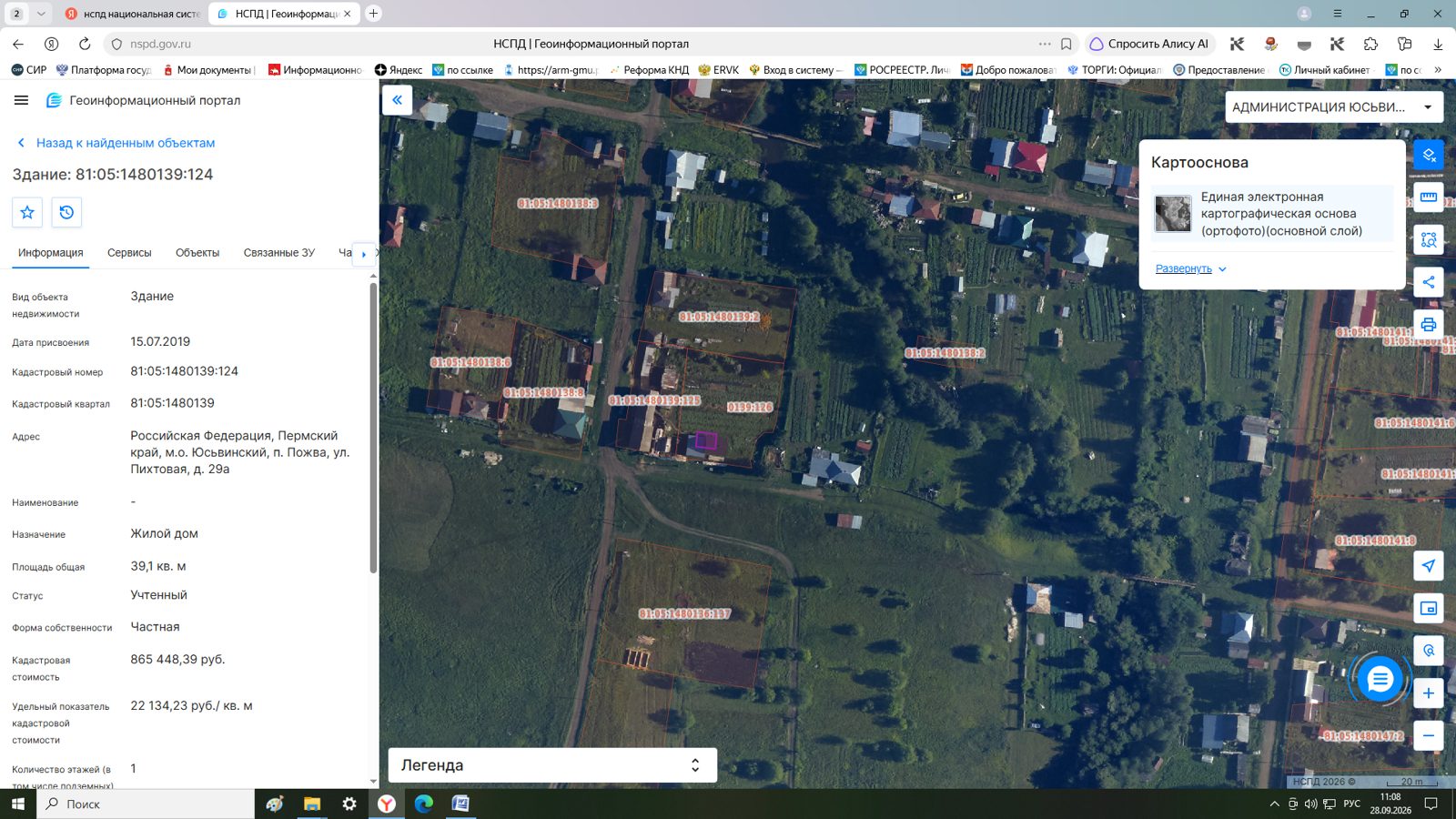Switch to the Сервисы tab
Screen dimensions: 1456x819
pos(129,253)
